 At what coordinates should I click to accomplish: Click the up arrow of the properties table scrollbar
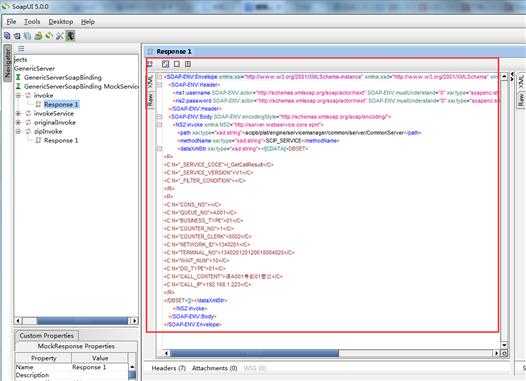(132, 367)
